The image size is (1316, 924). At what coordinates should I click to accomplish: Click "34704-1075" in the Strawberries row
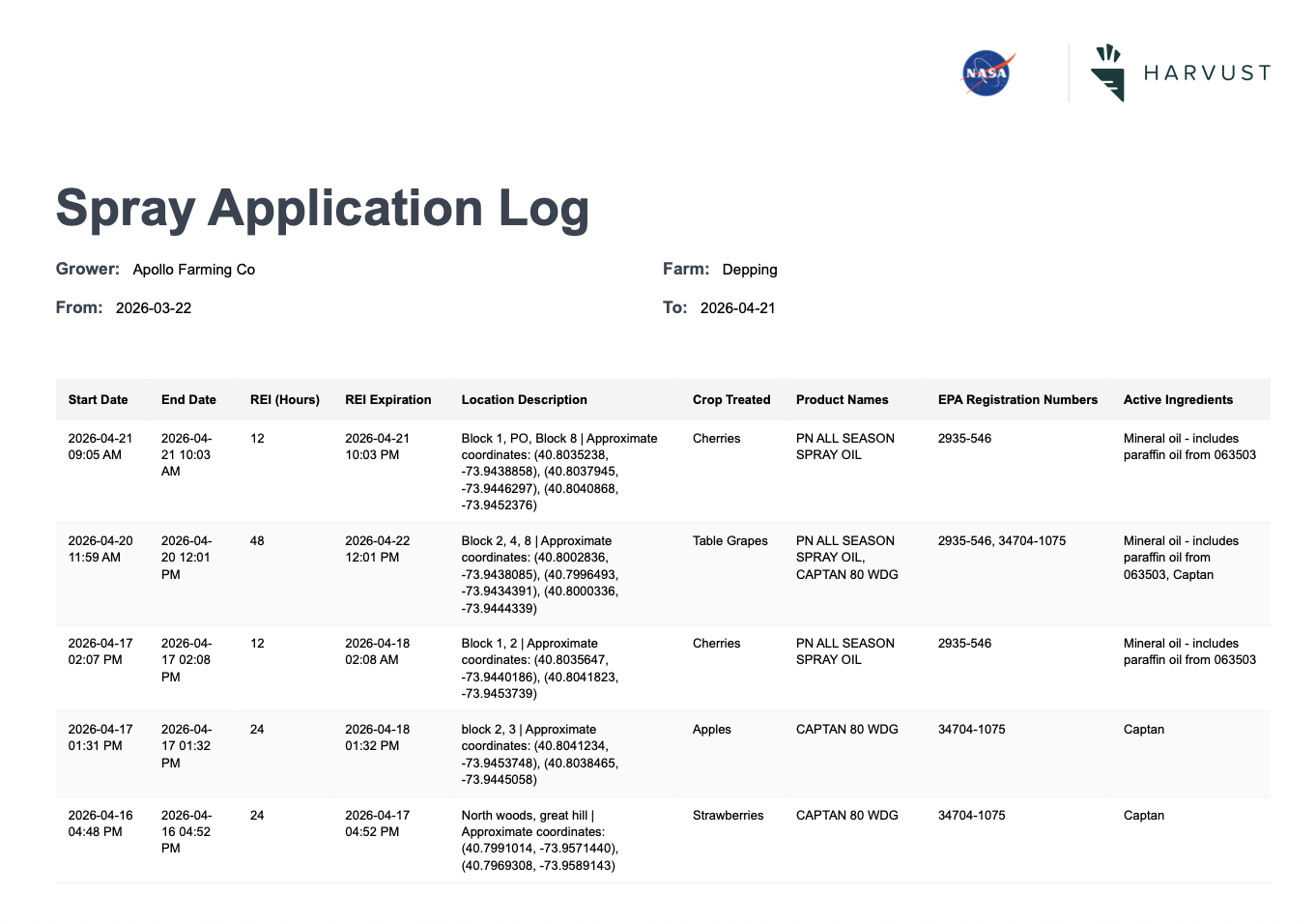[x=972, y=816]
